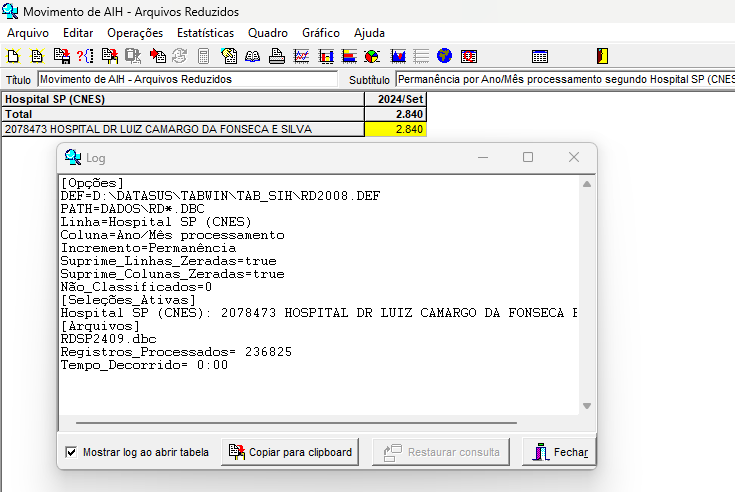Screen dimensions: 735x492
Task: Click Coluna=Ano/Mês processamento log line
Action: (x=172, y=235)
